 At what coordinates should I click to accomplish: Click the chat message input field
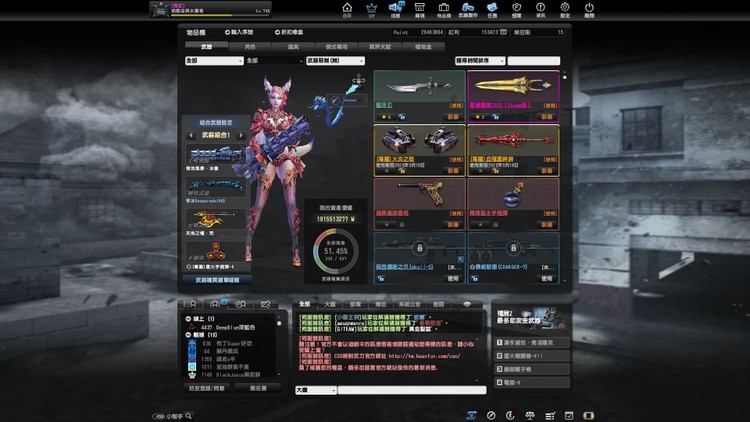pos(412,390)
